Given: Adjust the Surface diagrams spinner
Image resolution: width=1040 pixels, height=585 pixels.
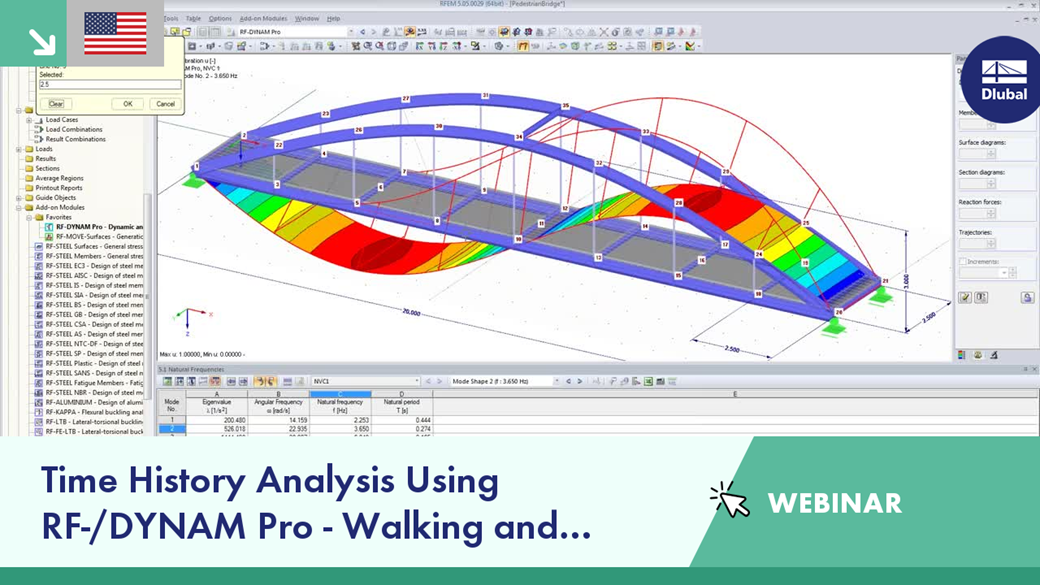Looking at the screenshot, I should pos(991,154).
